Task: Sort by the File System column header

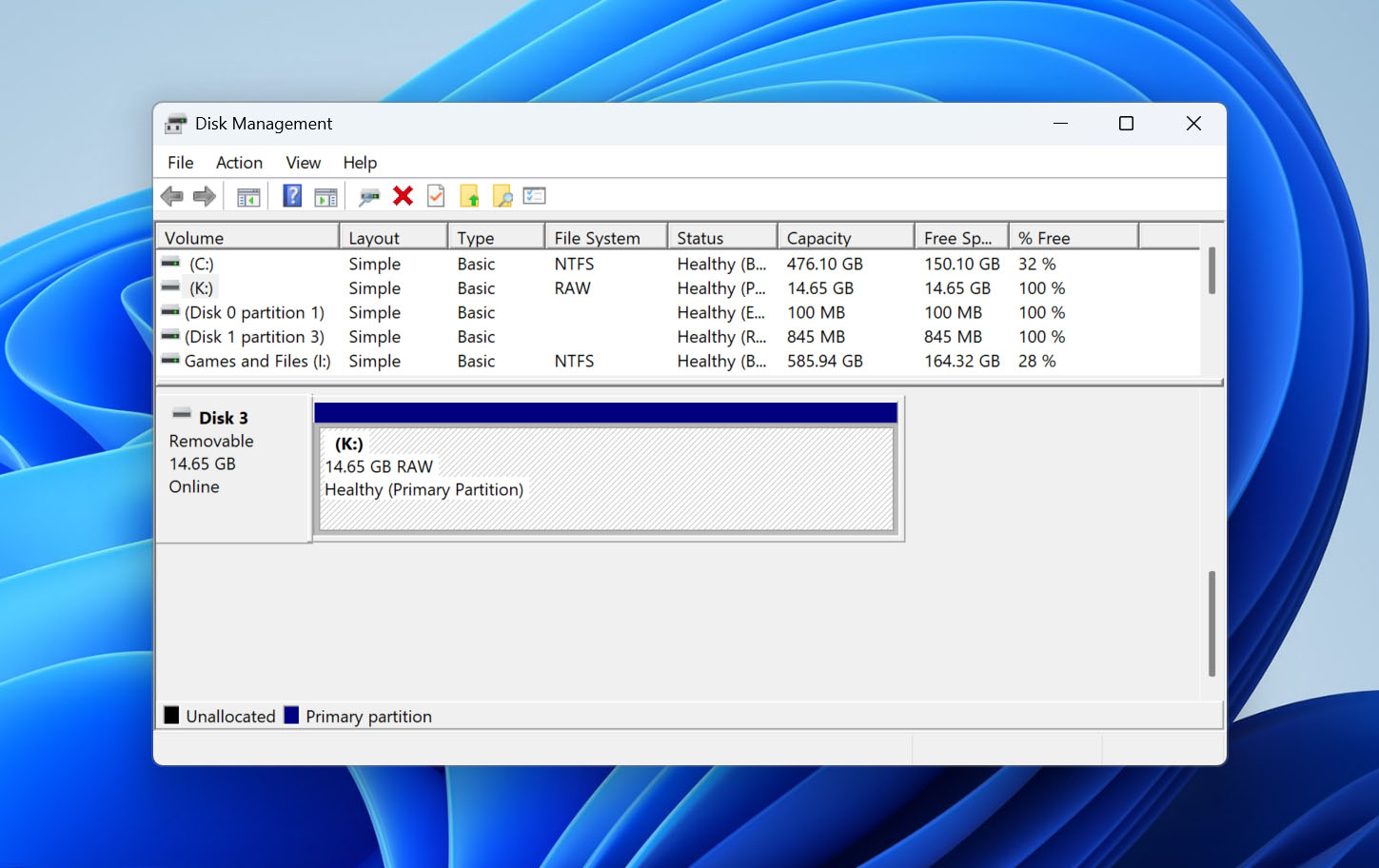Action: (606, 237)
